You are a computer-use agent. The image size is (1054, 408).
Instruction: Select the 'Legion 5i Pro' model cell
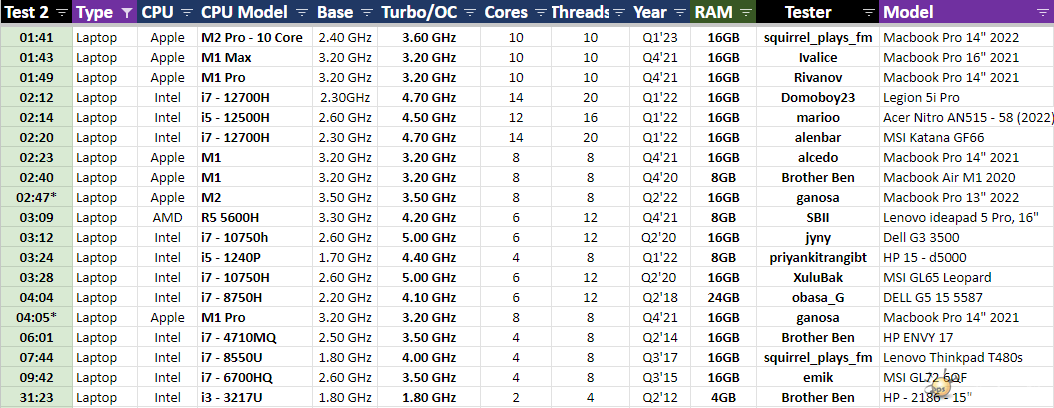tap(967, 97)
